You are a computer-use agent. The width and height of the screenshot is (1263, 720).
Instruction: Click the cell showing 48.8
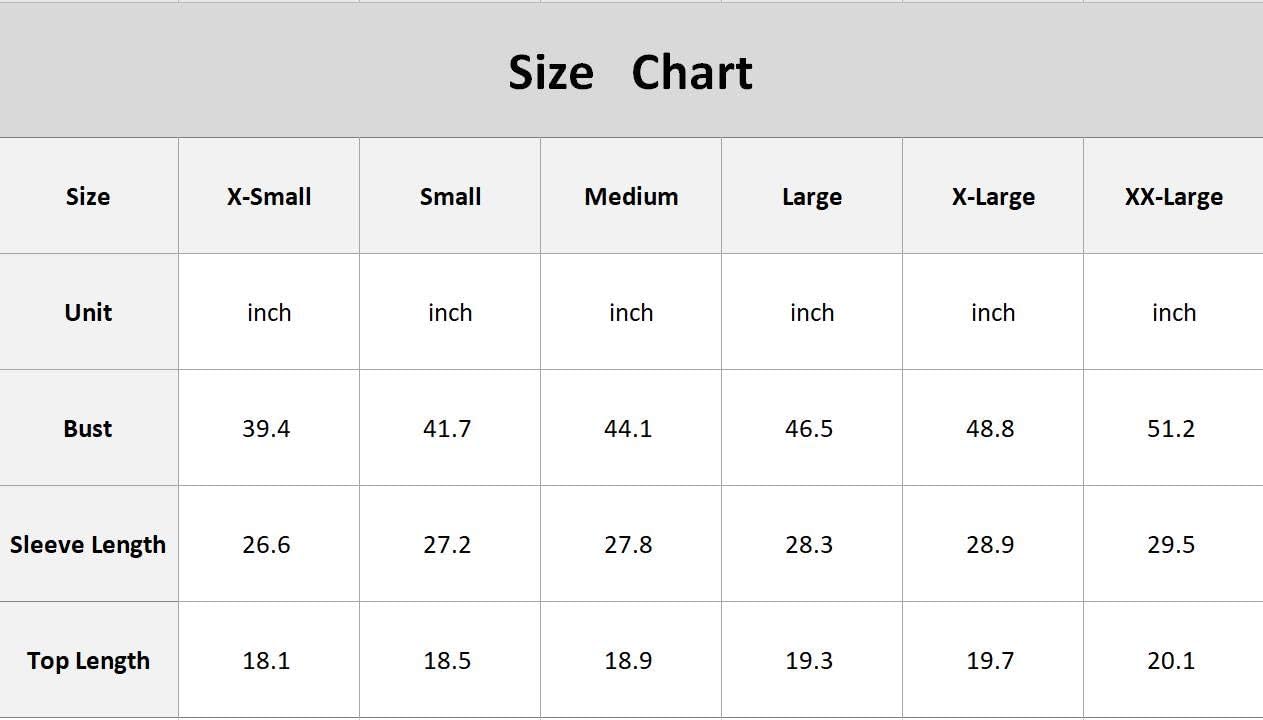[x=993, y=428]
